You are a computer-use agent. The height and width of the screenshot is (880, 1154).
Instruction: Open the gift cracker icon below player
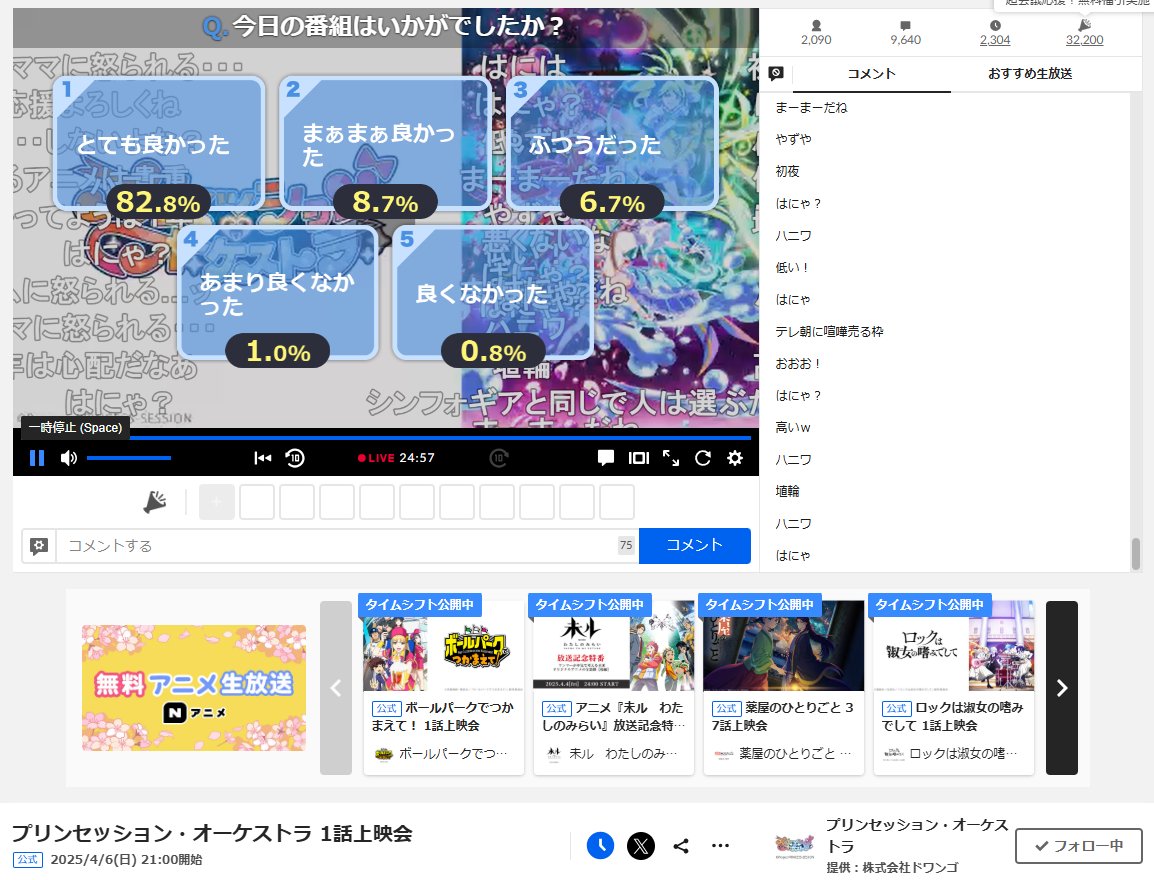pyautogui.click(x=155, y=502)
